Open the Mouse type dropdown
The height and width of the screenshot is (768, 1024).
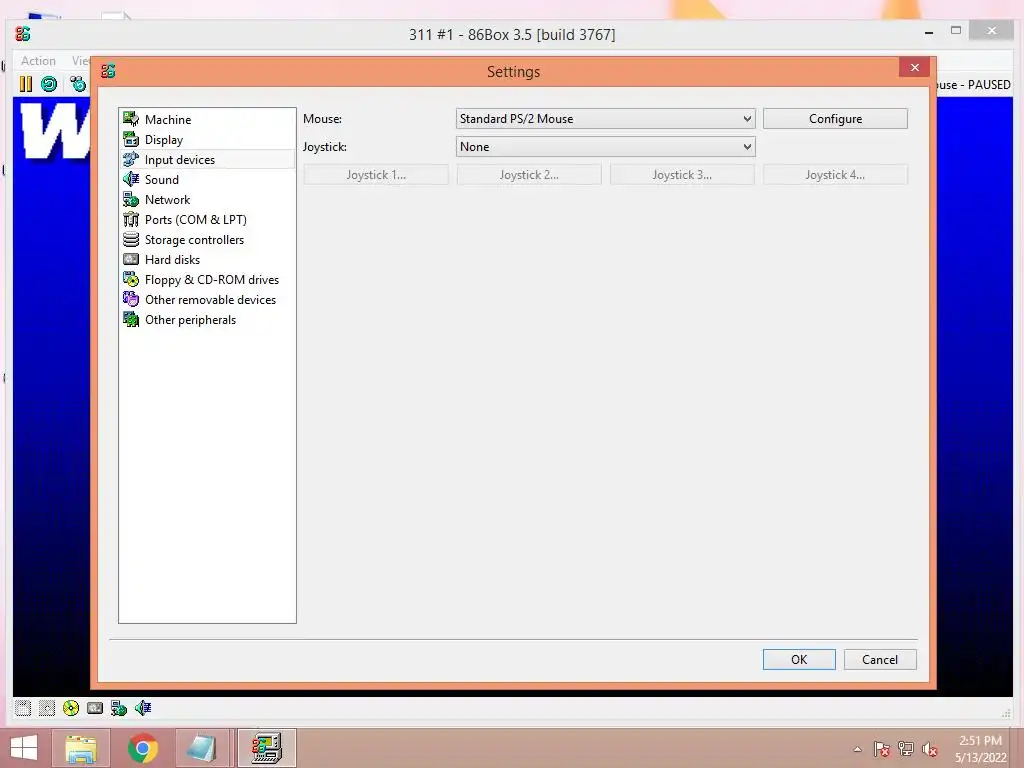[605, 119]
